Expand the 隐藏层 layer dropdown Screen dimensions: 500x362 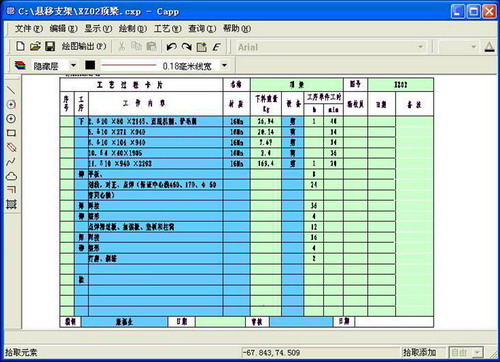coord(73,65)
